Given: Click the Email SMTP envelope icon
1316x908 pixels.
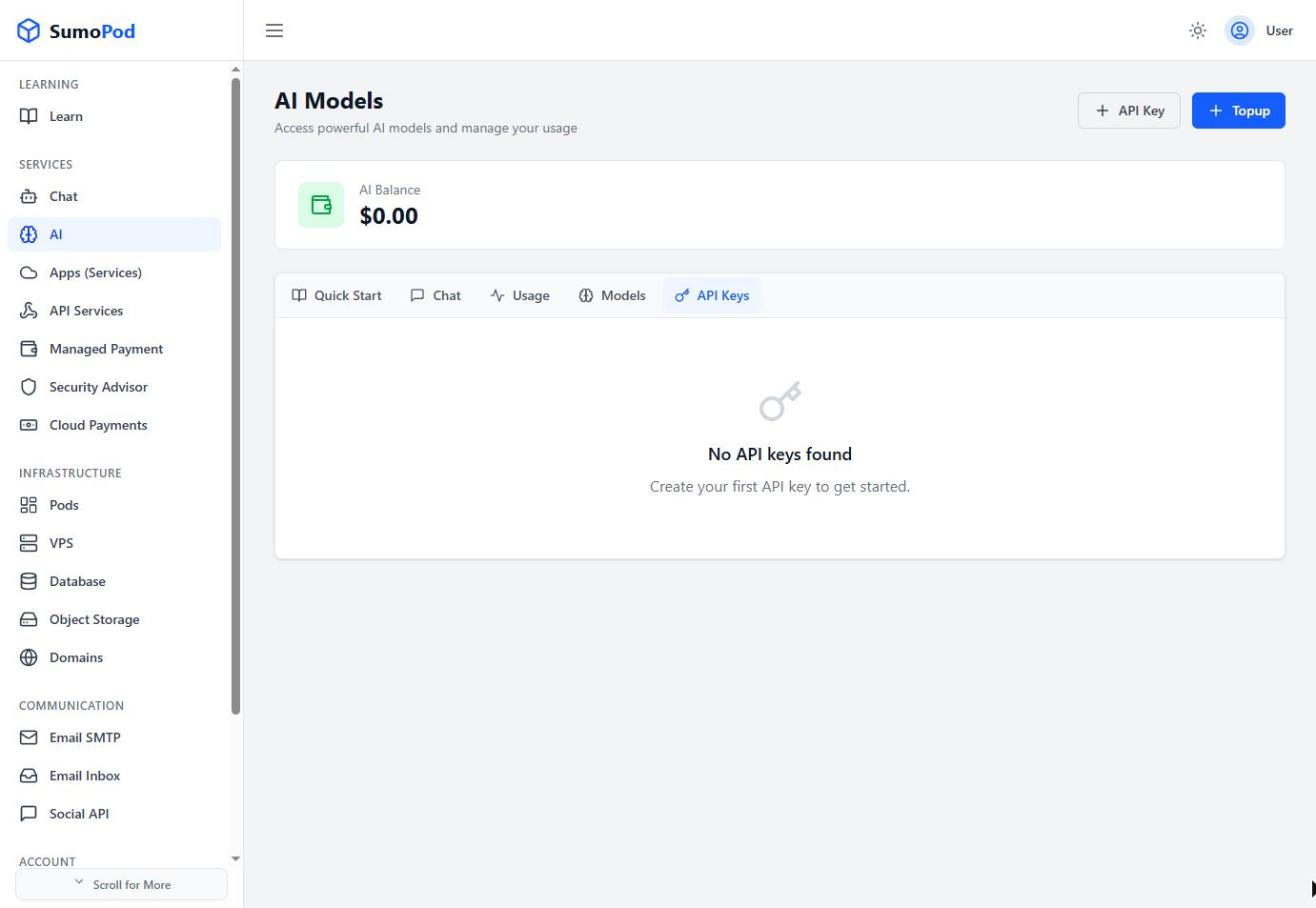Looking at the screenshot, I should tap(29, 738).
